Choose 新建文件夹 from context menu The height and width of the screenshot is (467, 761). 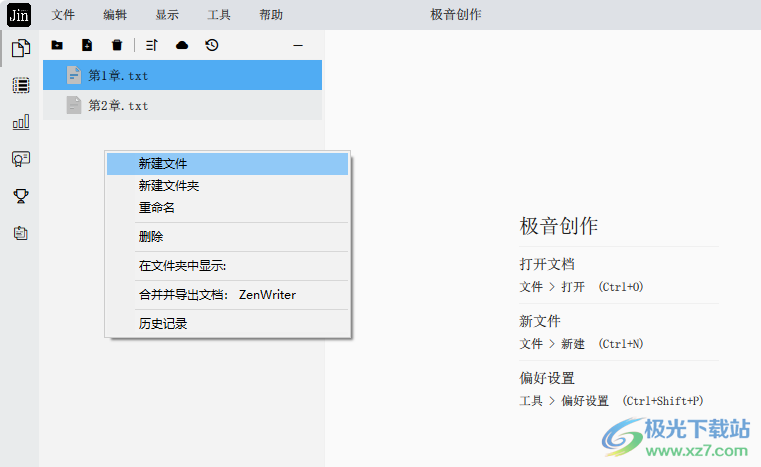click(x=228, y=185)
